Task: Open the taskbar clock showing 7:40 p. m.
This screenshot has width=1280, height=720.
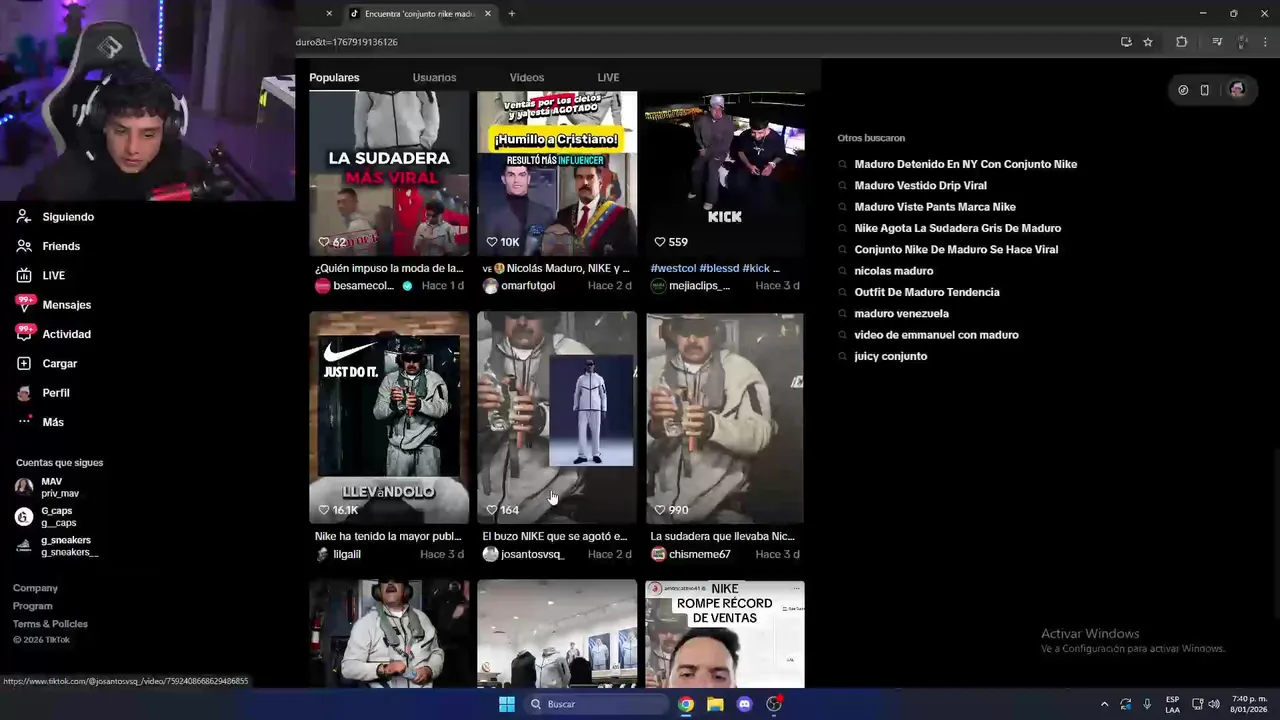Action: coord(1249,704)
